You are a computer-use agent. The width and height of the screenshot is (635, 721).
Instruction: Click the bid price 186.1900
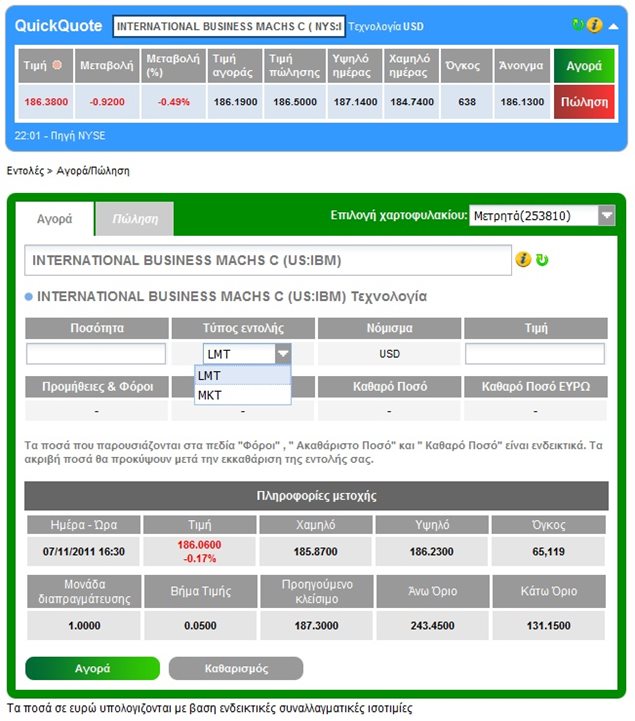[x=235, y=102]
